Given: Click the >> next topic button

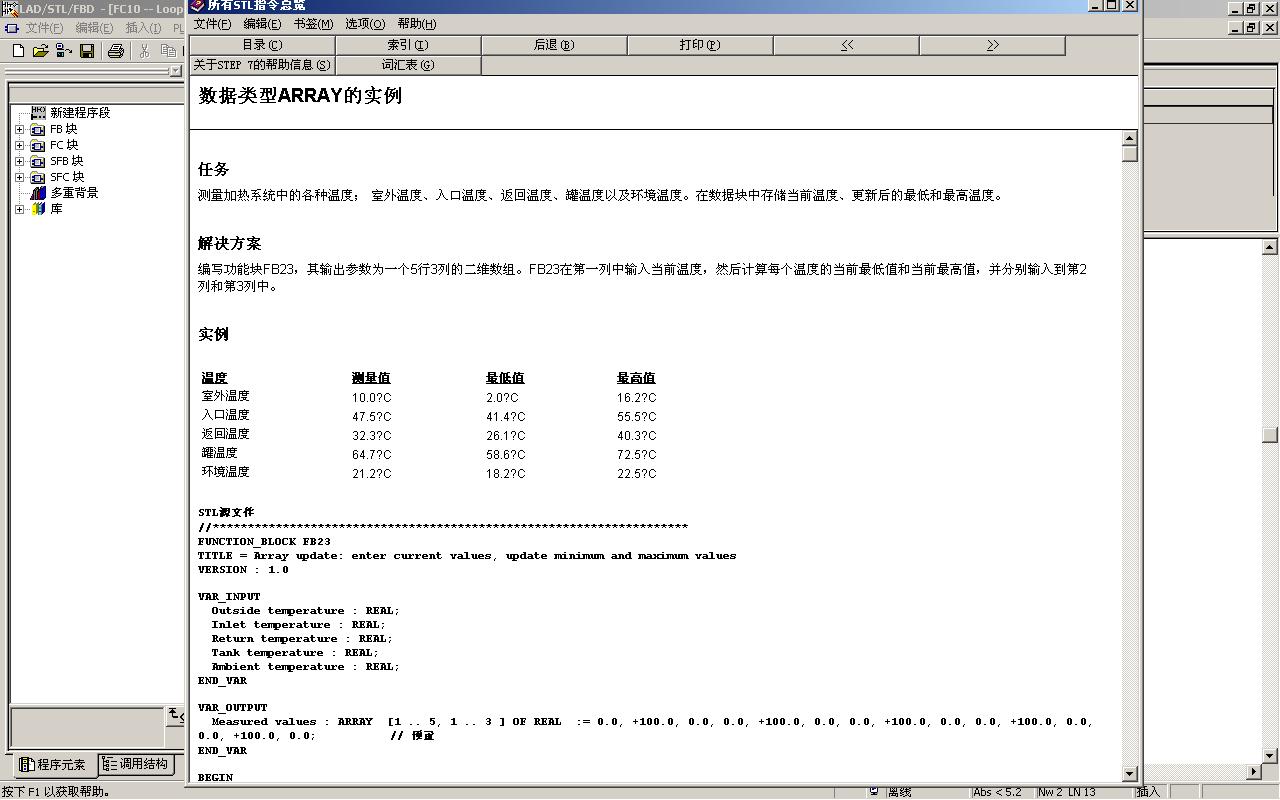Looking at the screenshot, I should pos(992,45).
